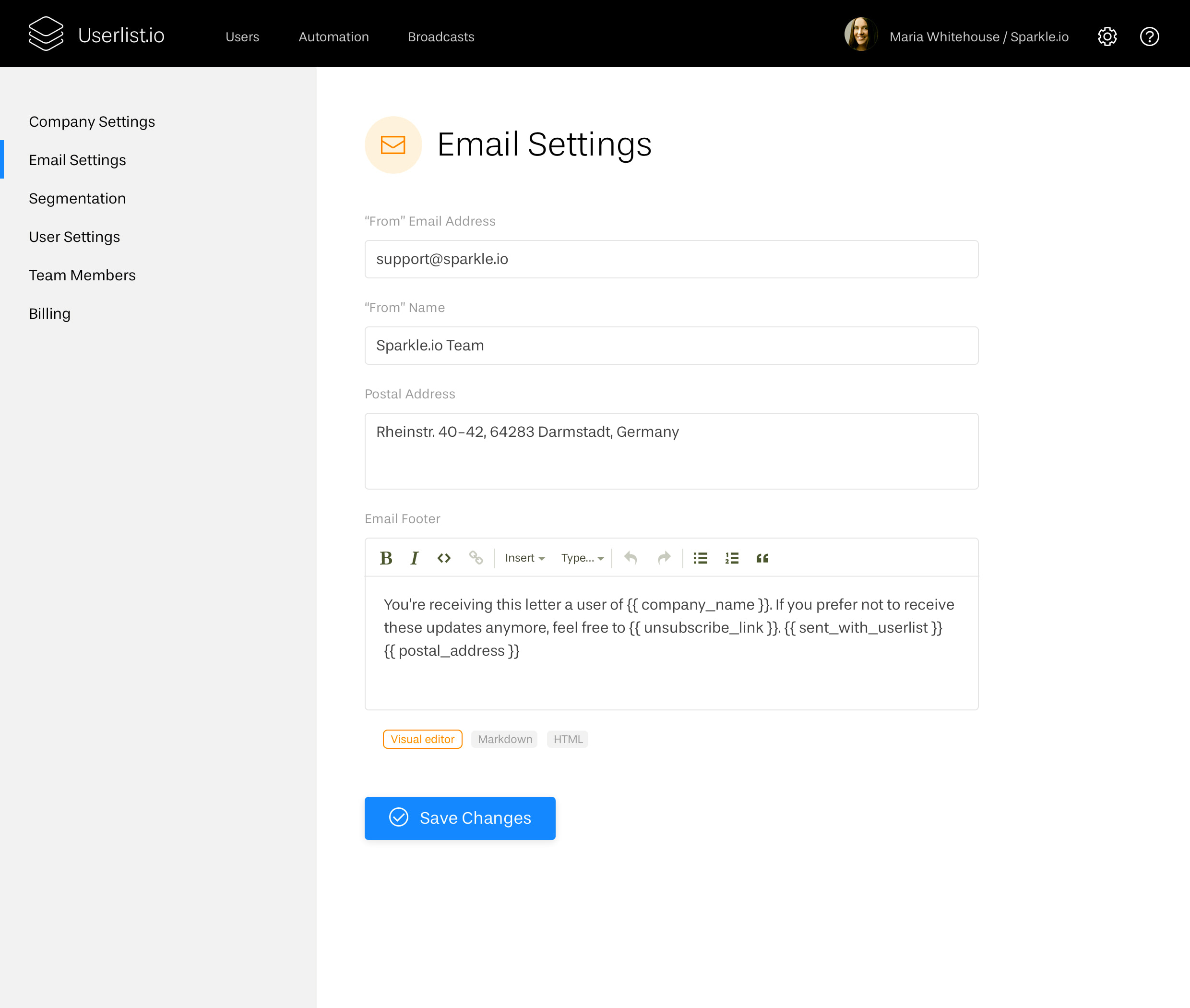The image size is (1190, 1008).
Task: Switch the footer editor to Markdown mode
Action: tap(504, 739)
